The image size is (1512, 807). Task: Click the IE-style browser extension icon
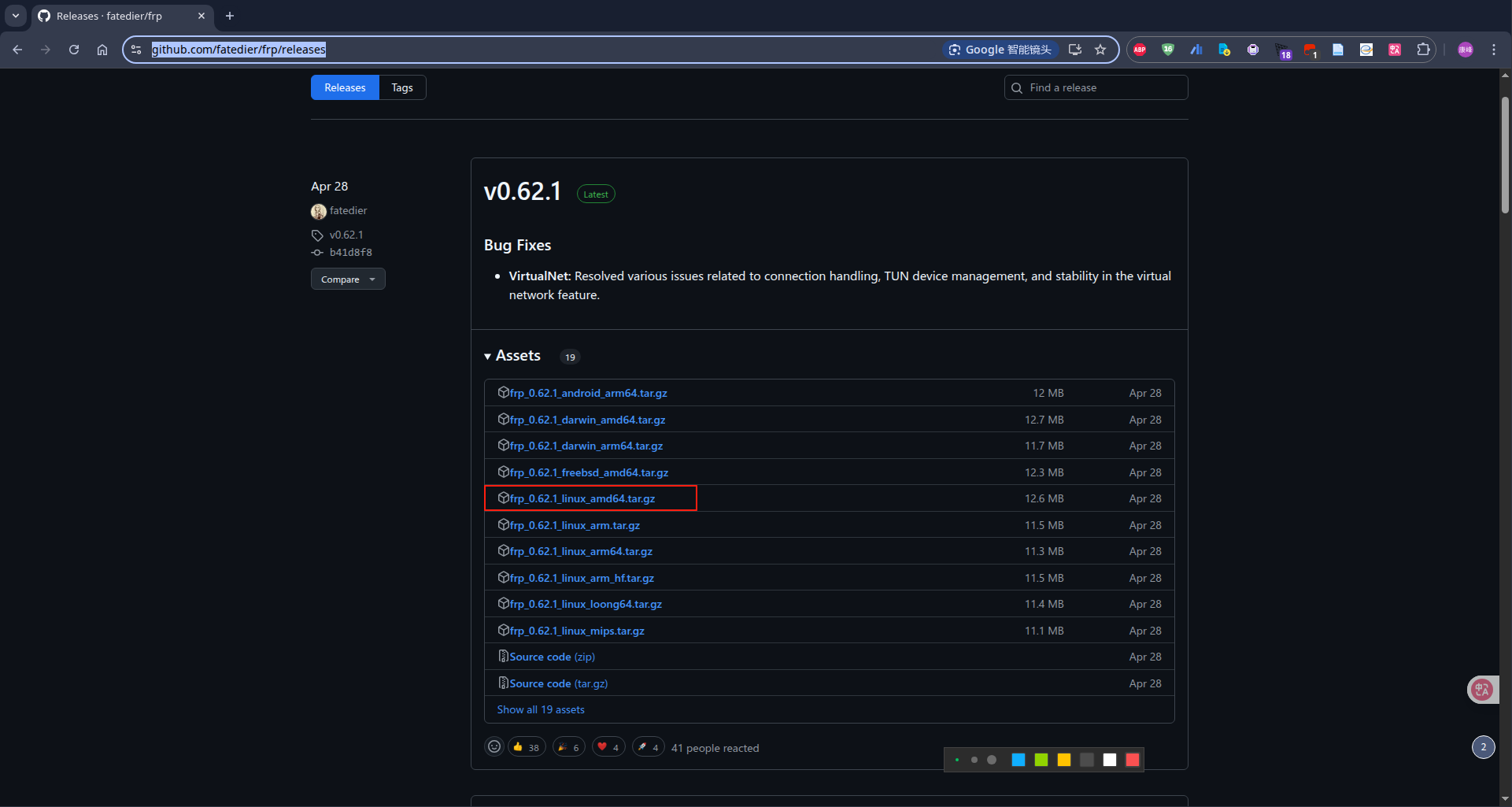[x=1366, y=50]
